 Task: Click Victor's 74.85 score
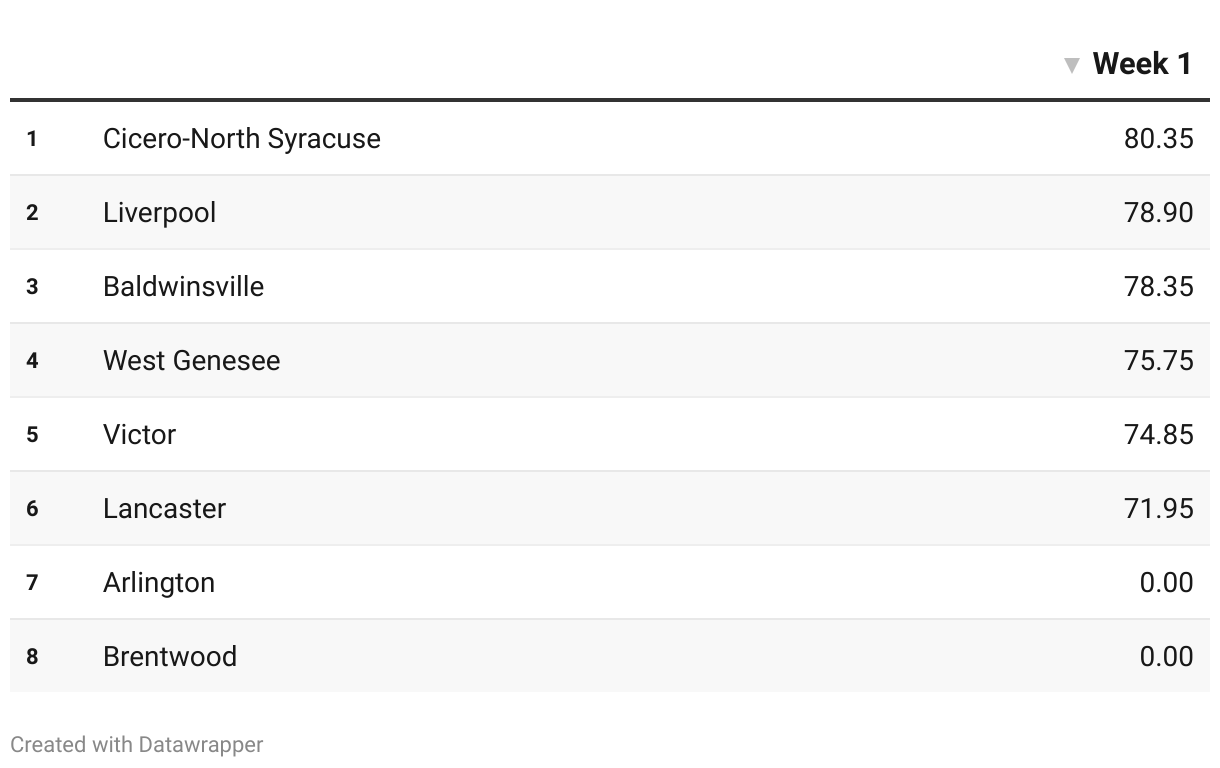pos(1158,434)
